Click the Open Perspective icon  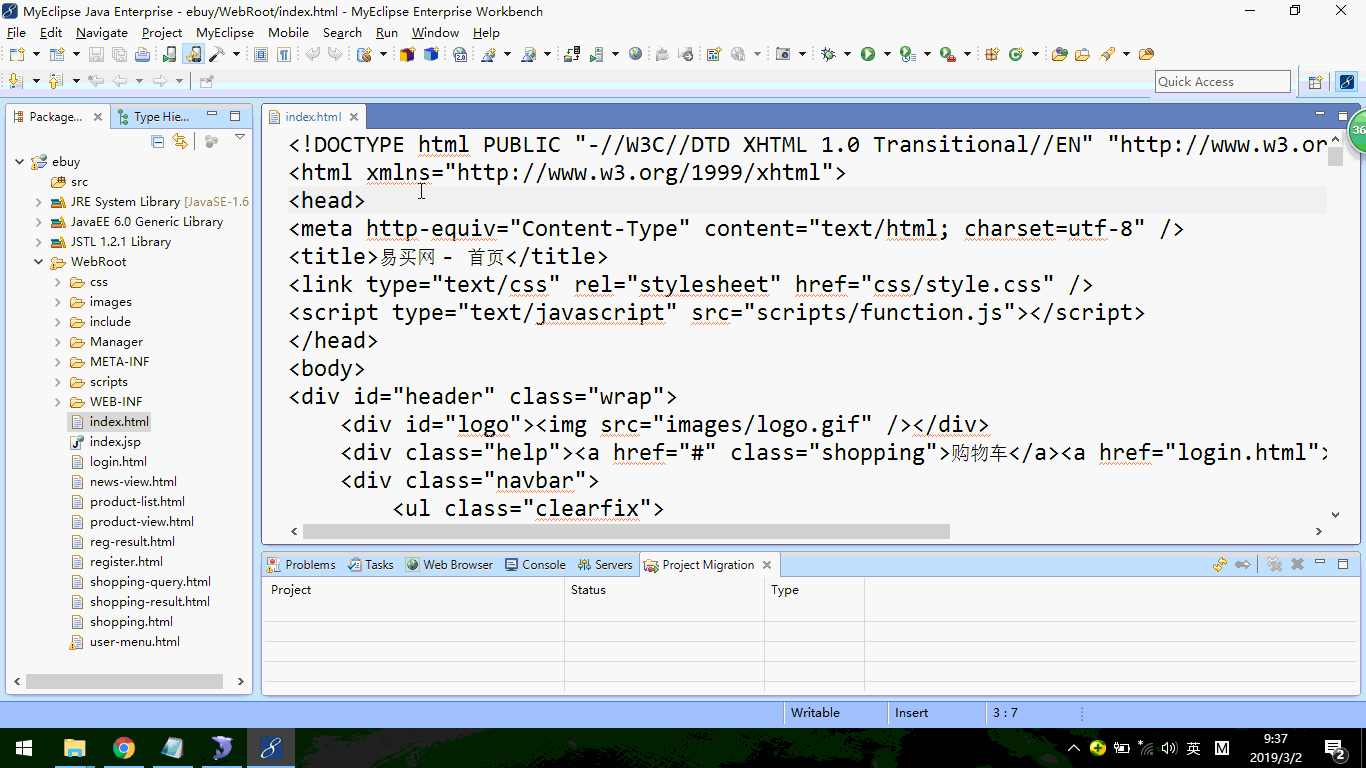(1316, 82)
